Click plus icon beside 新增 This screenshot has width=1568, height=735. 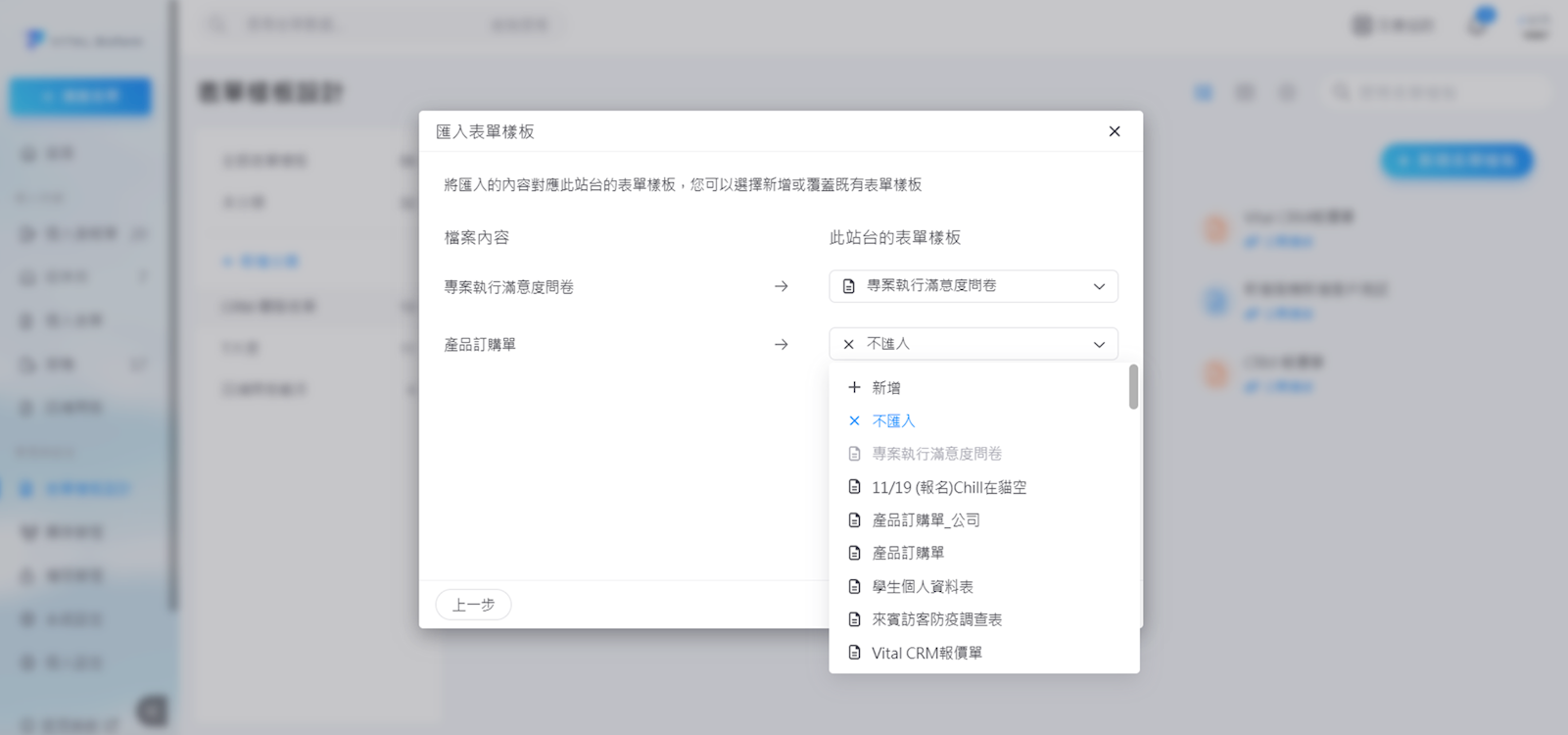tap(854, 388)
